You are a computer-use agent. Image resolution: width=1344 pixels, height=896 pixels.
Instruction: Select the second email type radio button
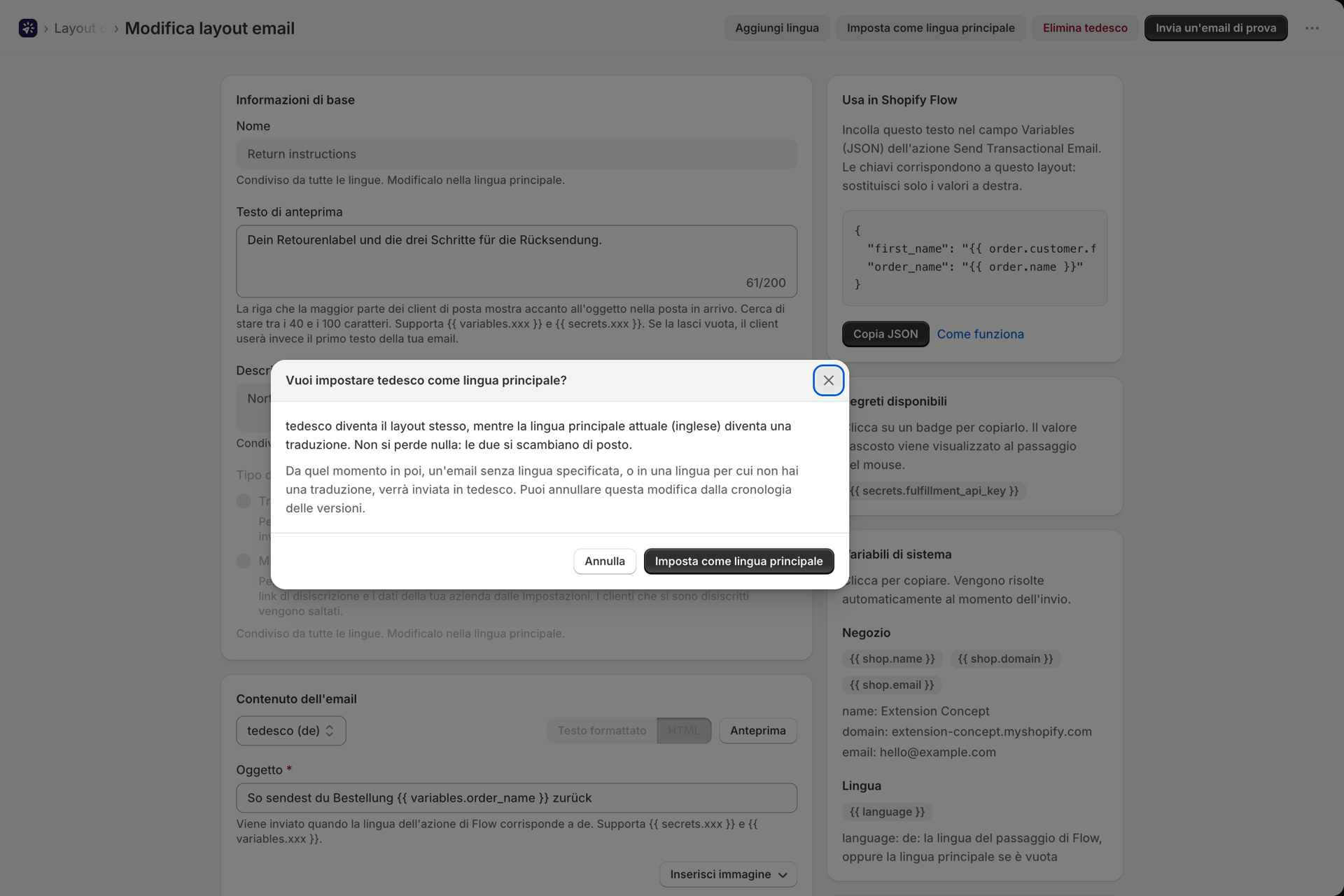[x=244, y=561]
